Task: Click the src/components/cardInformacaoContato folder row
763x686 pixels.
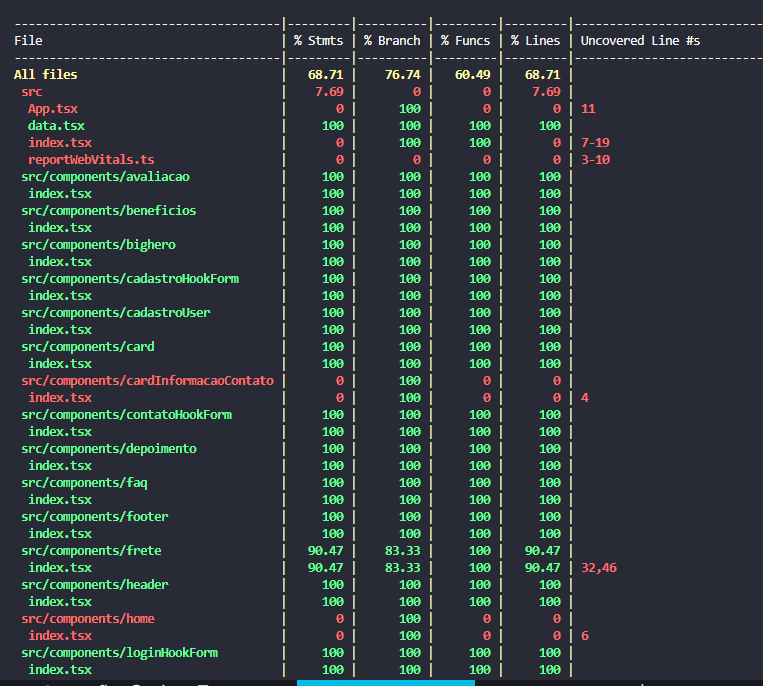Action: point(147,381)
